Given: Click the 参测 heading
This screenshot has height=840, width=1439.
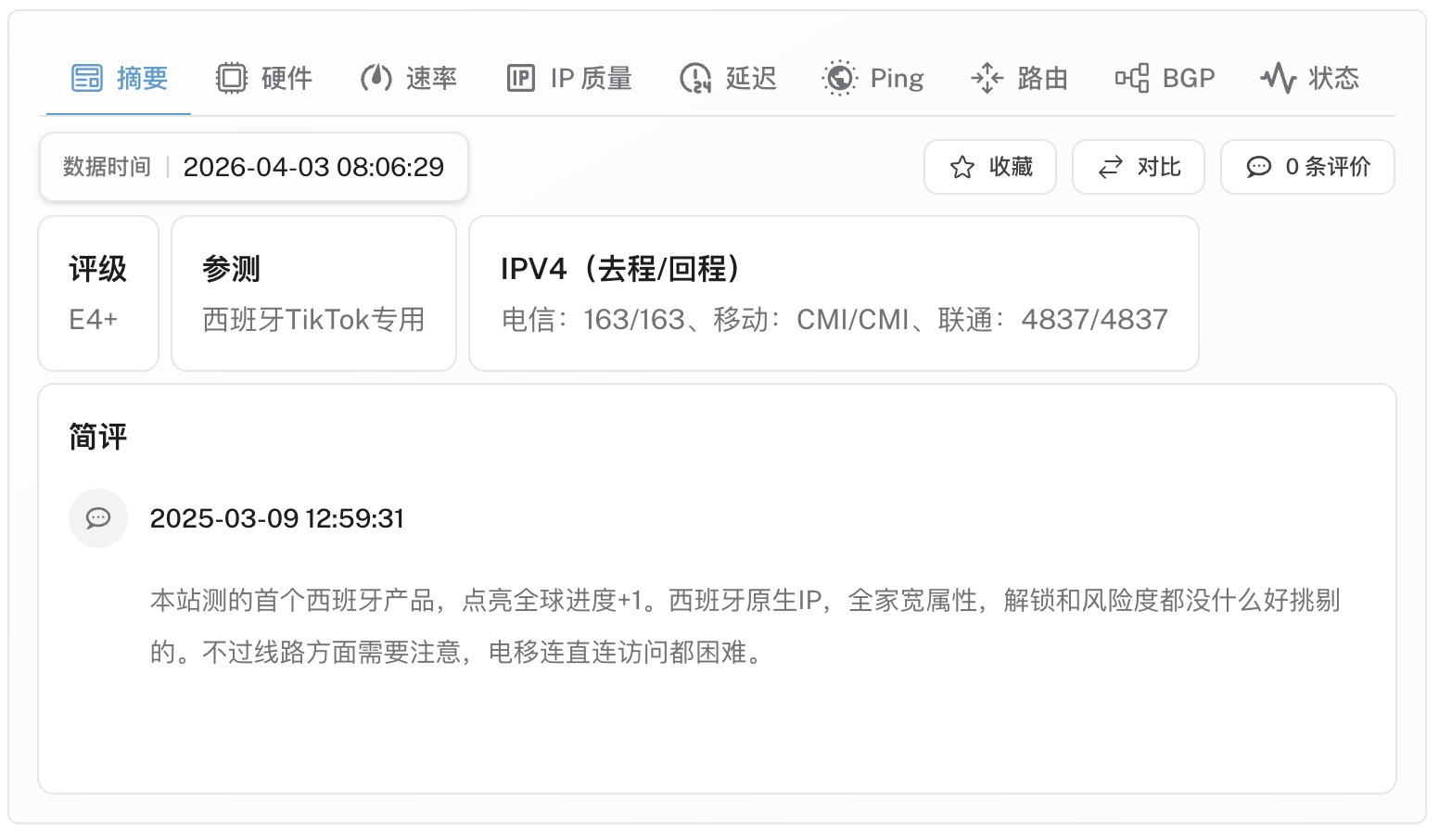Looking at the screenshot, I should click(x=231, y=269).
